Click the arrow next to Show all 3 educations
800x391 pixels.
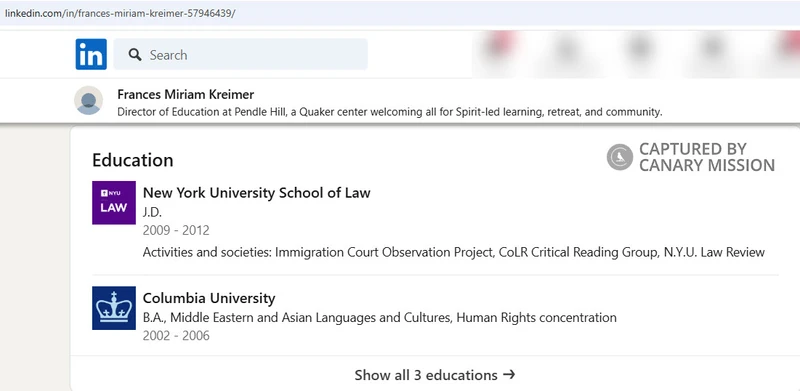click(x=509, y=375)
